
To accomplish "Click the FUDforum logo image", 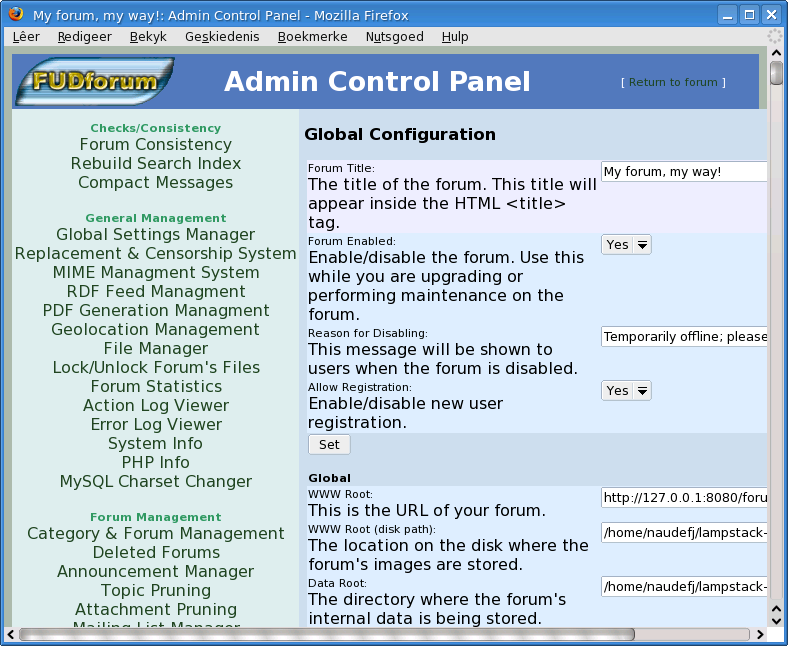I will click(94, 81).
